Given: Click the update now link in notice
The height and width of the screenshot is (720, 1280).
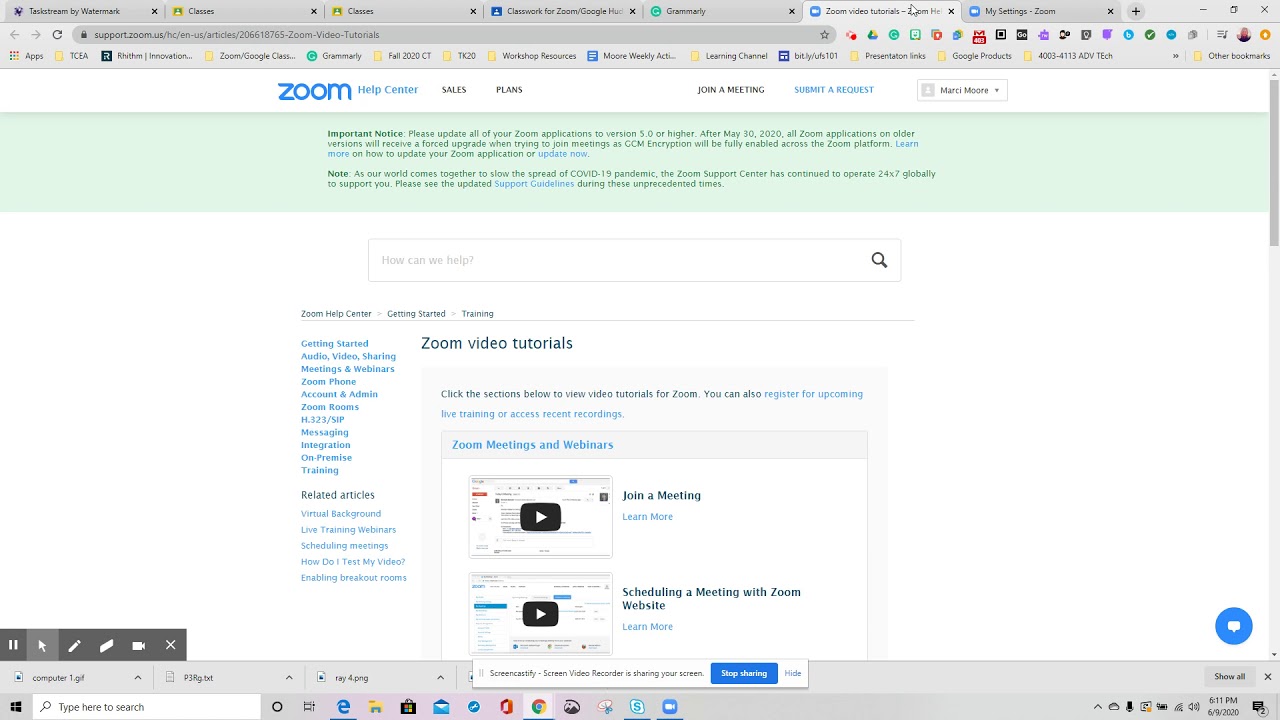Looking at the screenshot, I should point(562,154).
